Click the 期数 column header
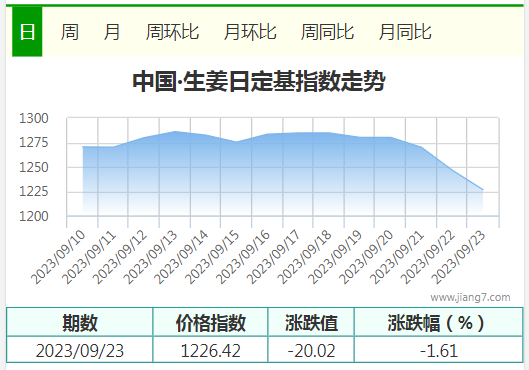The height and width of the screenshot is (370, 529). (80, 322)
